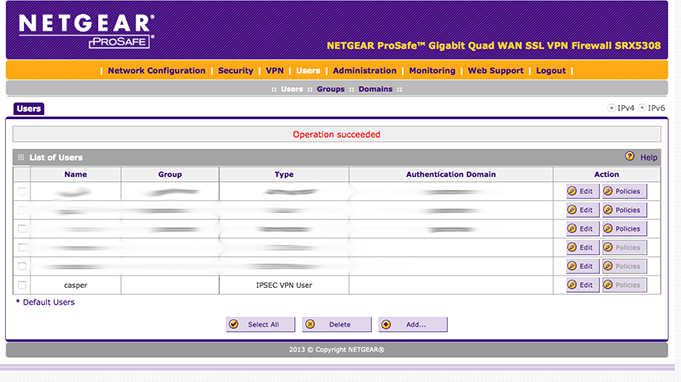This screenshot has height=382, width=681.
Task: Go to Web Support
Action: coord(496,70)
